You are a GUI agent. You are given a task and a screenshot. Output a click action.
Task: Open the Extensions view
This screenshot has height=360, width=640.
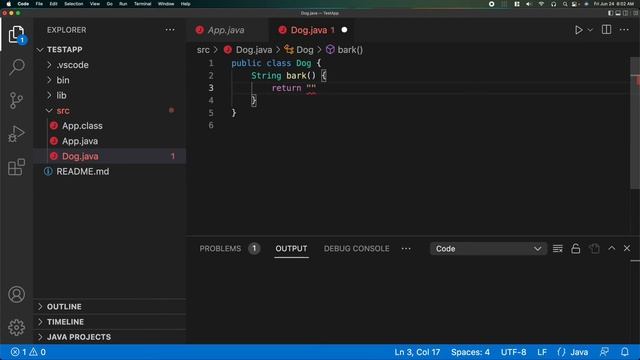(x=16, y=167)
